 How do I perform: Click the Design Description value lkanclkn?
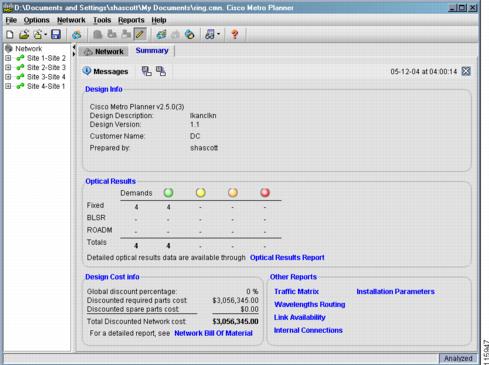point(203,116)
